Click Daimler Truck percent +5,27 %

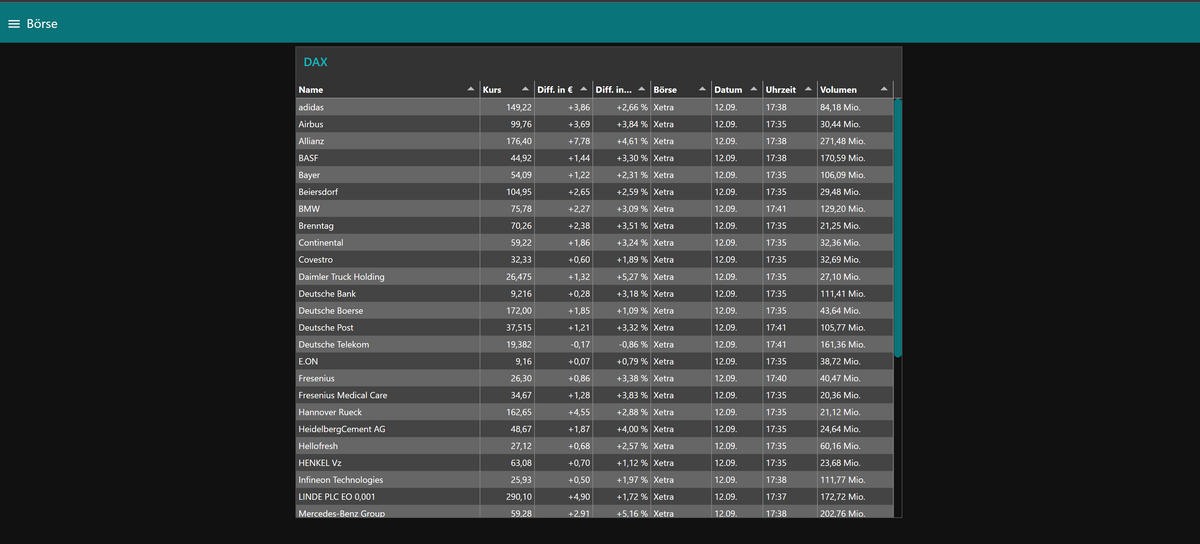pos(632,277)
